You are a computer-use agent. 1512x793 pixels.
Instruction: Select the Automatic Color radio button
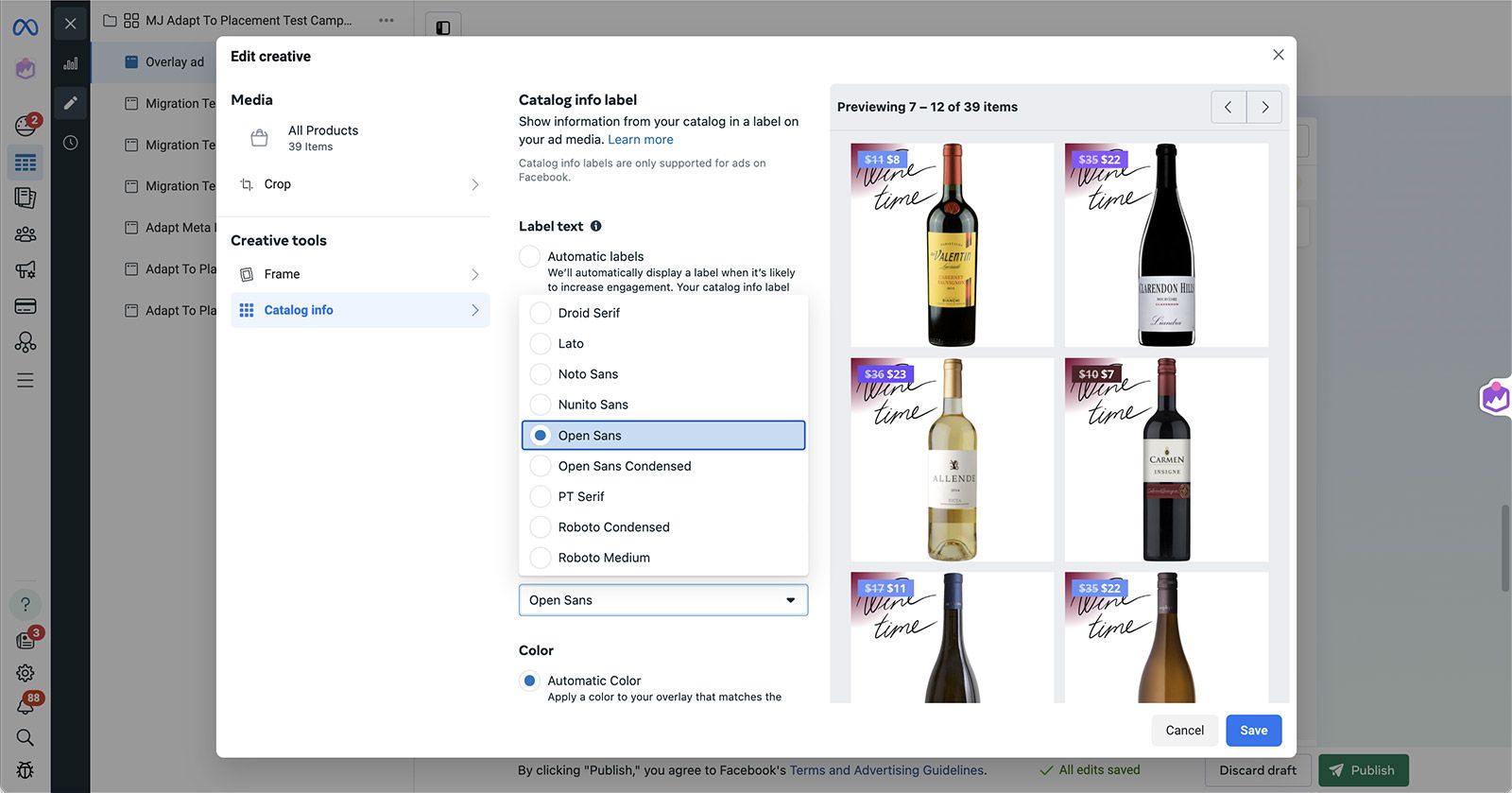click(x=530, y=681)
